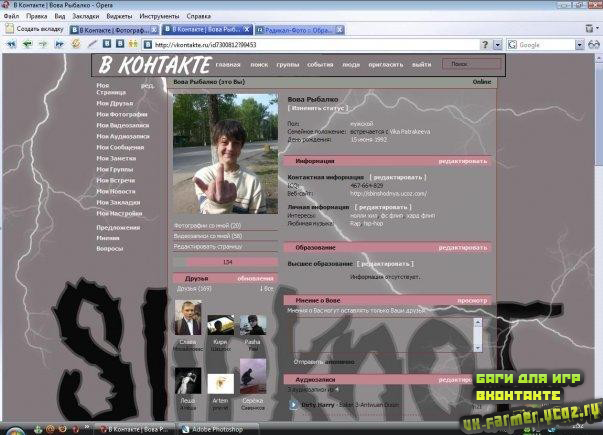The image size is (603, 435).
Task: Click the Forward arrow icon
Action: (43, 44)
